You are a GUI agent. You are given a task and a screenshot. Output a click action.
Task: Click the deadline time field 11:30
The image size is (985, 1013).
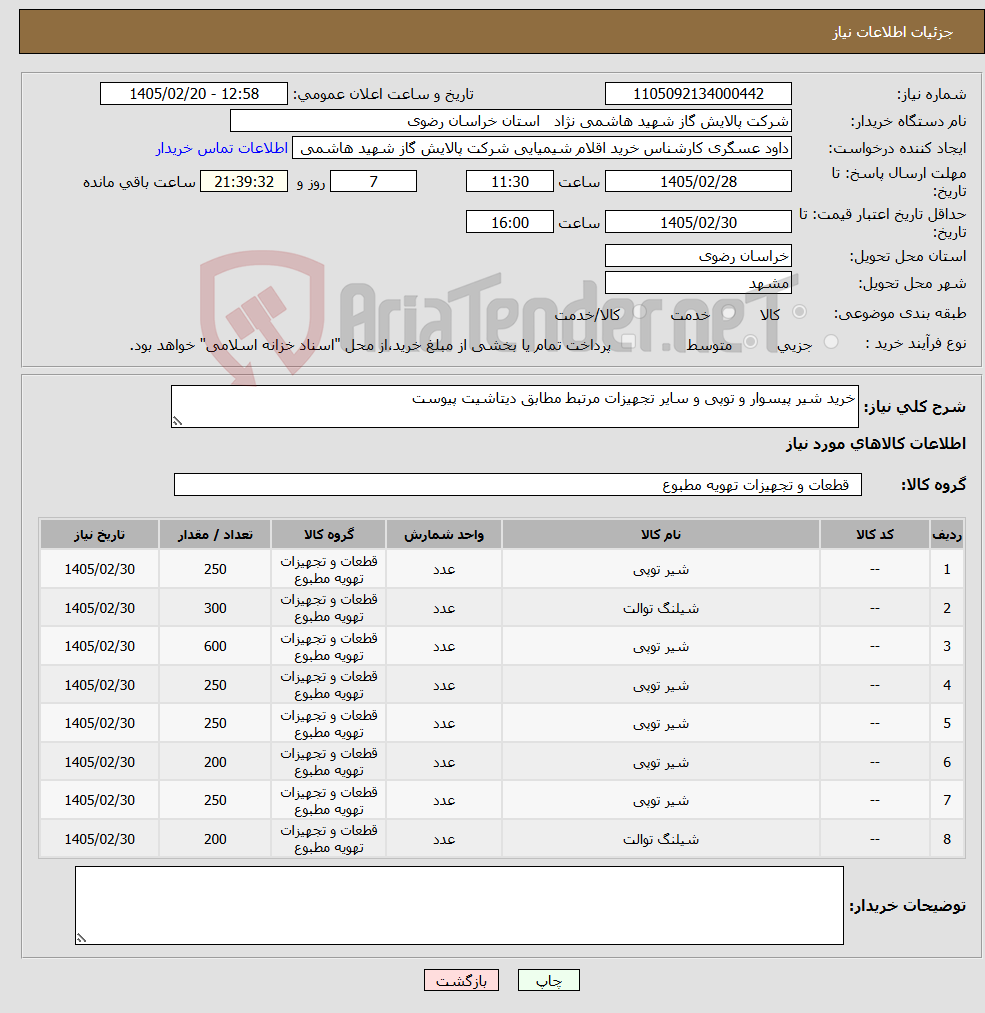tap(510, 182)
